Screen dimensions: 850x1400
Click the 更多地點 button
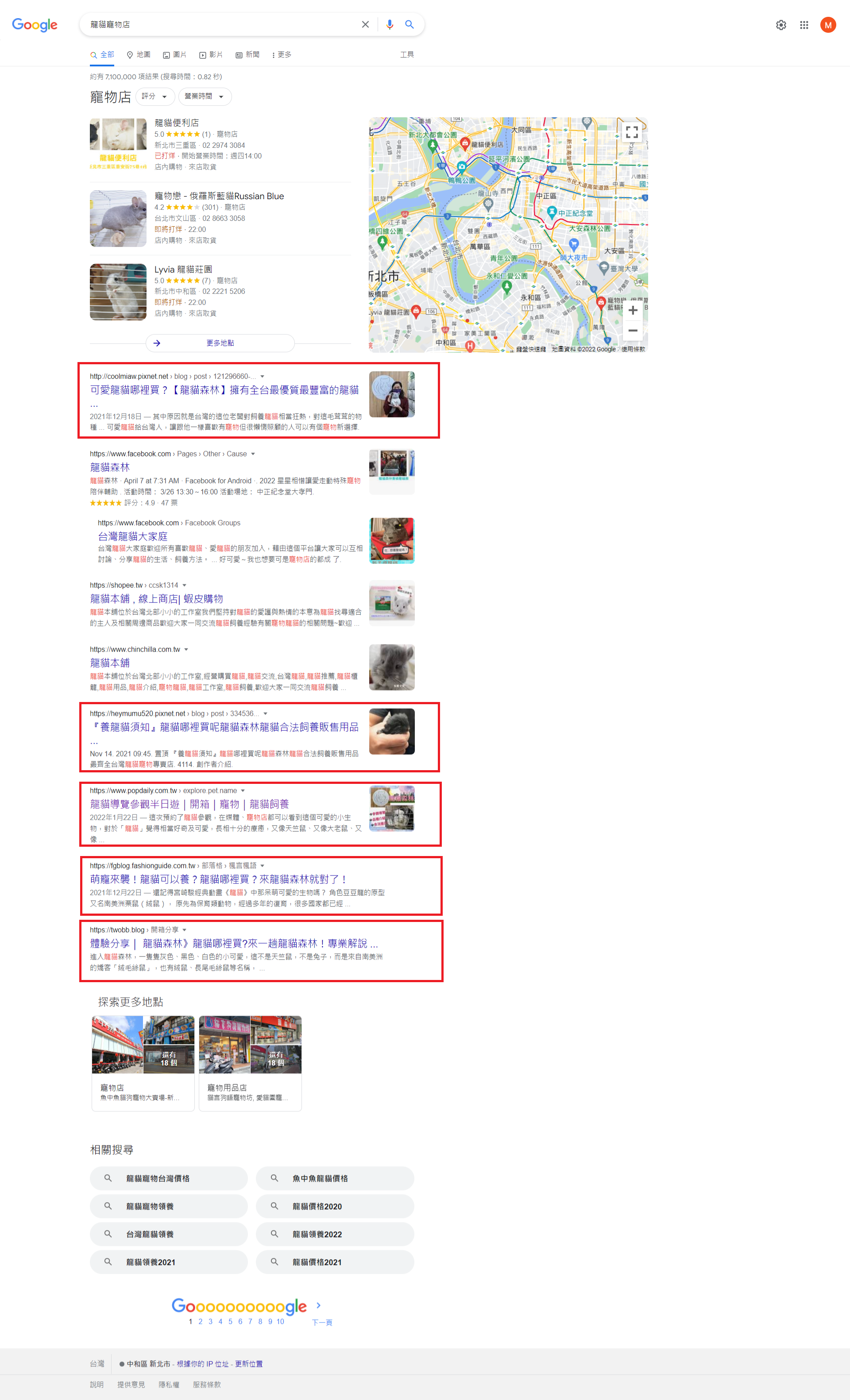pos(220,343)
